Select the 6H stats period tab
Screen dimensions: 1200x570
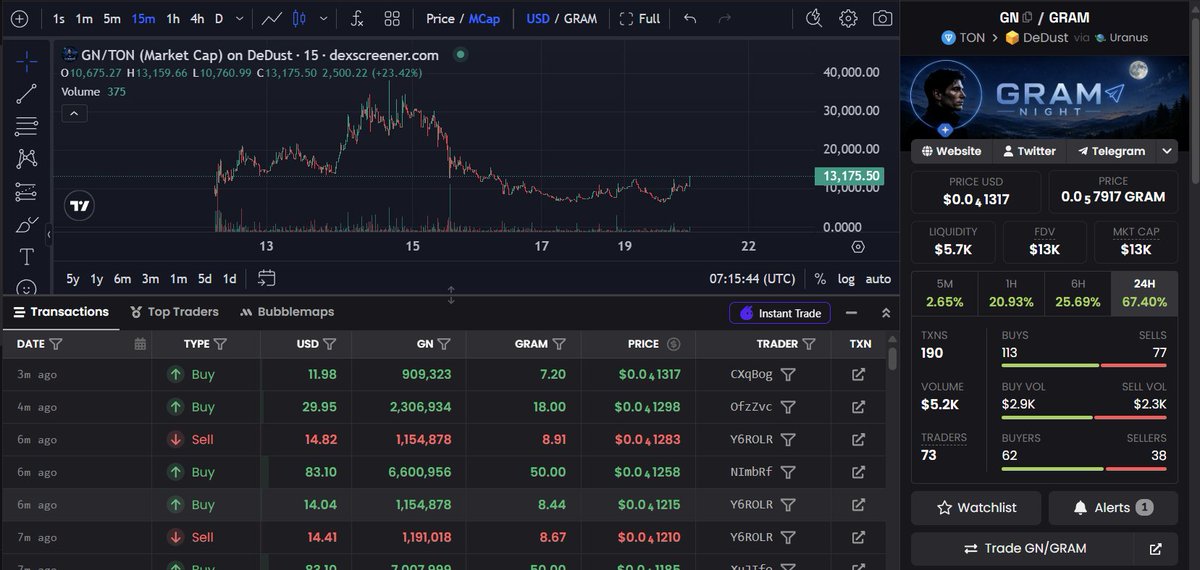point(1077,293)
